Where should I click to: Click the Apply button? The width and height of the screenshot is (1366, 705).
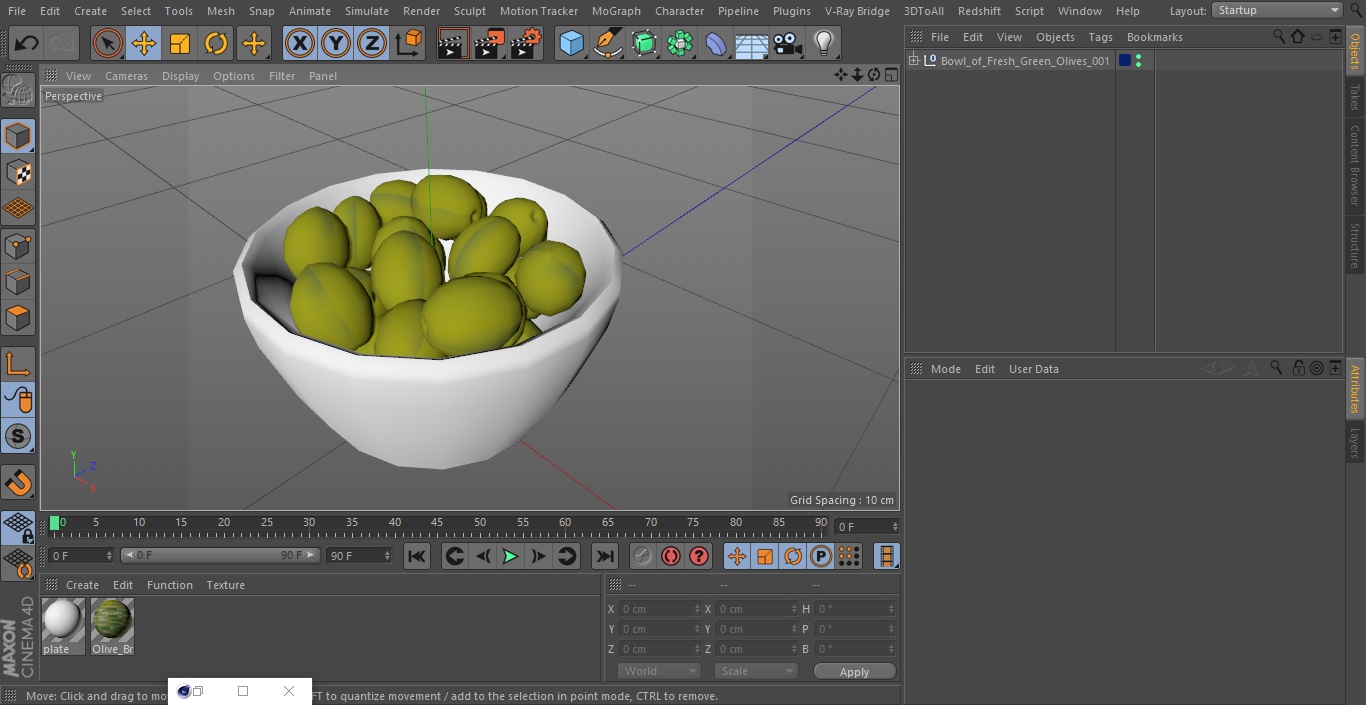pos(854,671)
